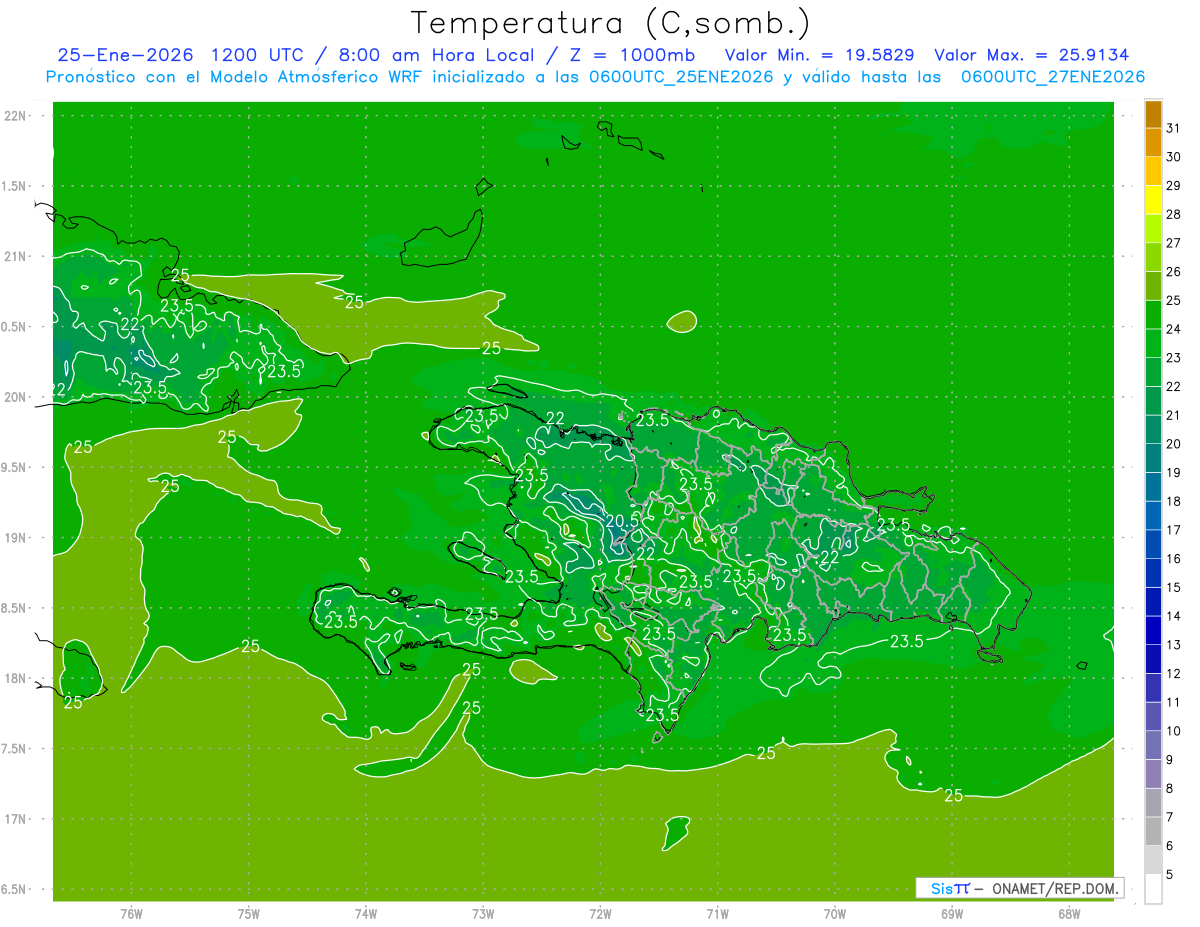Viewport: 1200px width, 927px height.
Task: Click the WRF model forecast subtitle line
Action: point(595,77)
